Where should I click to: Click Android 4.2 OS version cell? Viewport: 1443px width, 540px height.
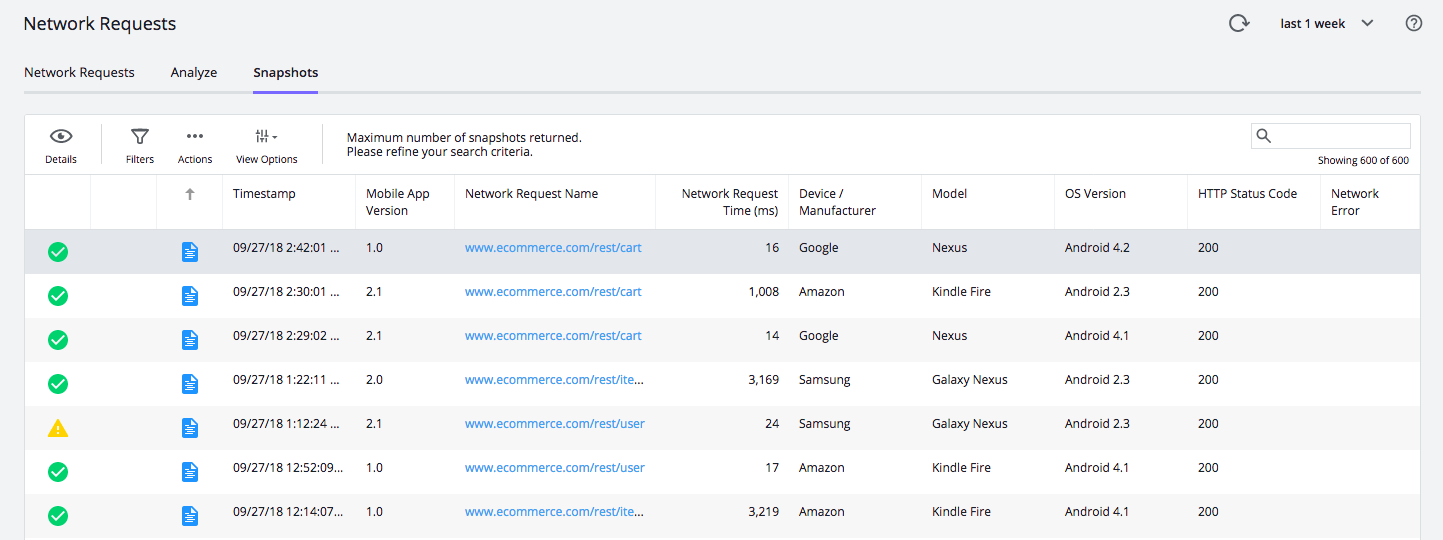click(x=1097, y=248)
